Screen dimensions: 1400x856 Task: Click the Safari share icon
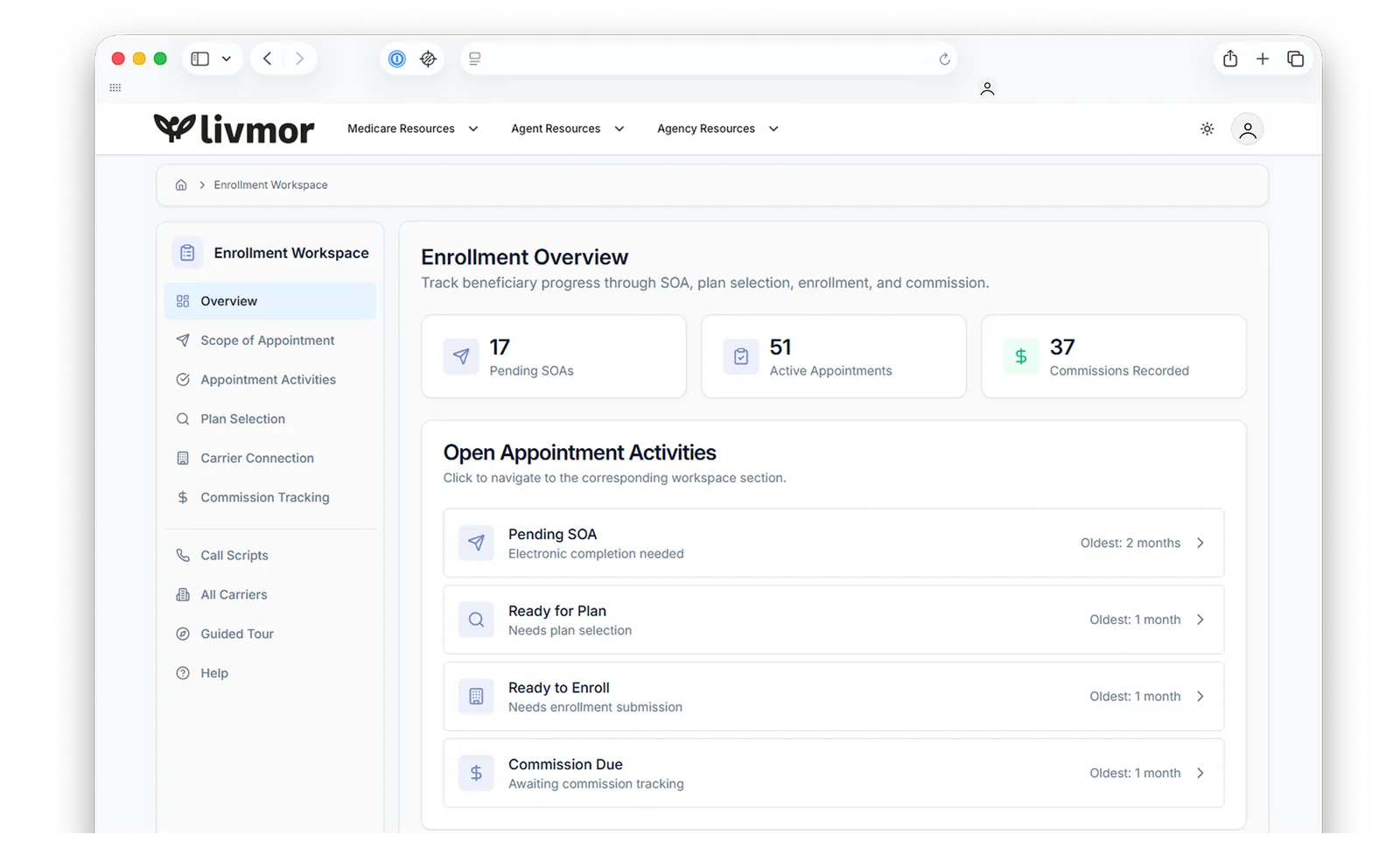coord(1230,59)
